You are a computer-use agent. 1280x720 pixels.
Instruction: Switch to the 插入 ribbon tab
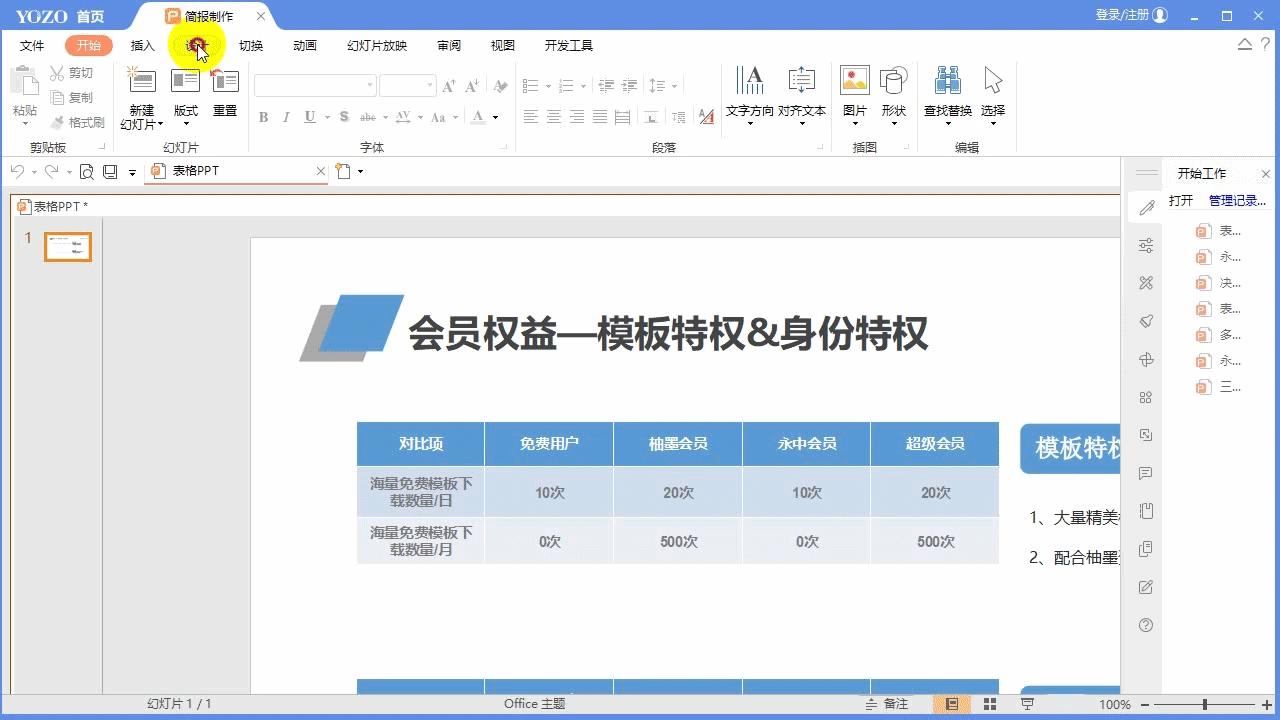click(141, 44)
